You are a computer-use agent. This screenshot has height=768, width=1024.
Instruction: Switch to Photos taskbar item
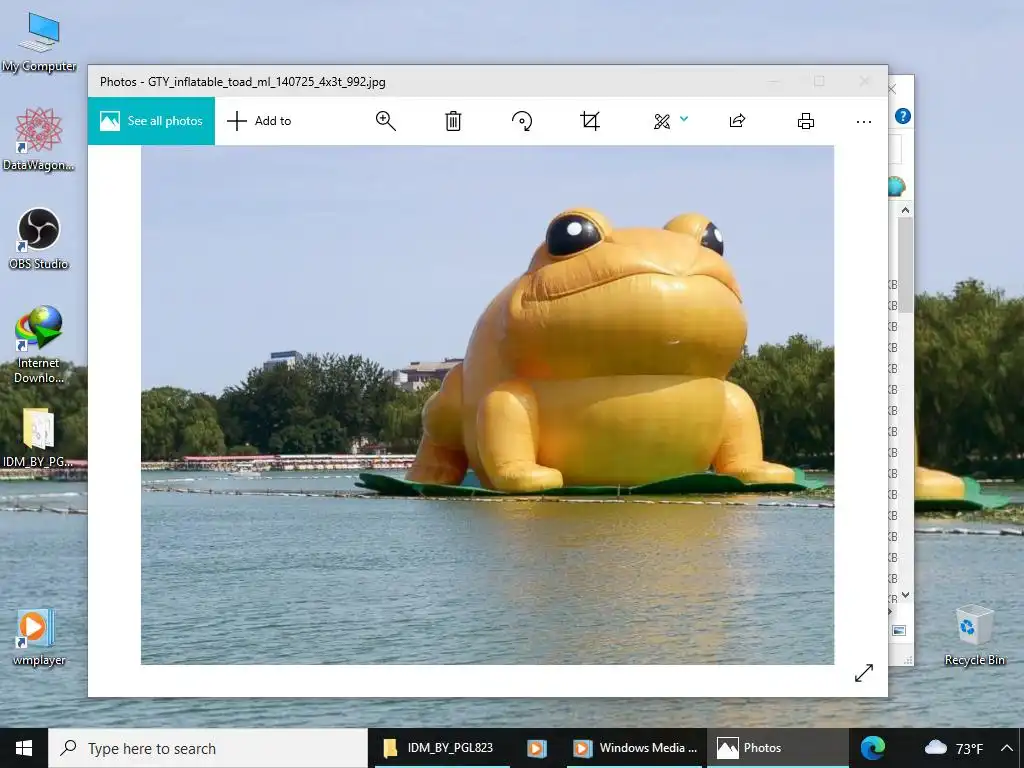[x=777, y=748]
